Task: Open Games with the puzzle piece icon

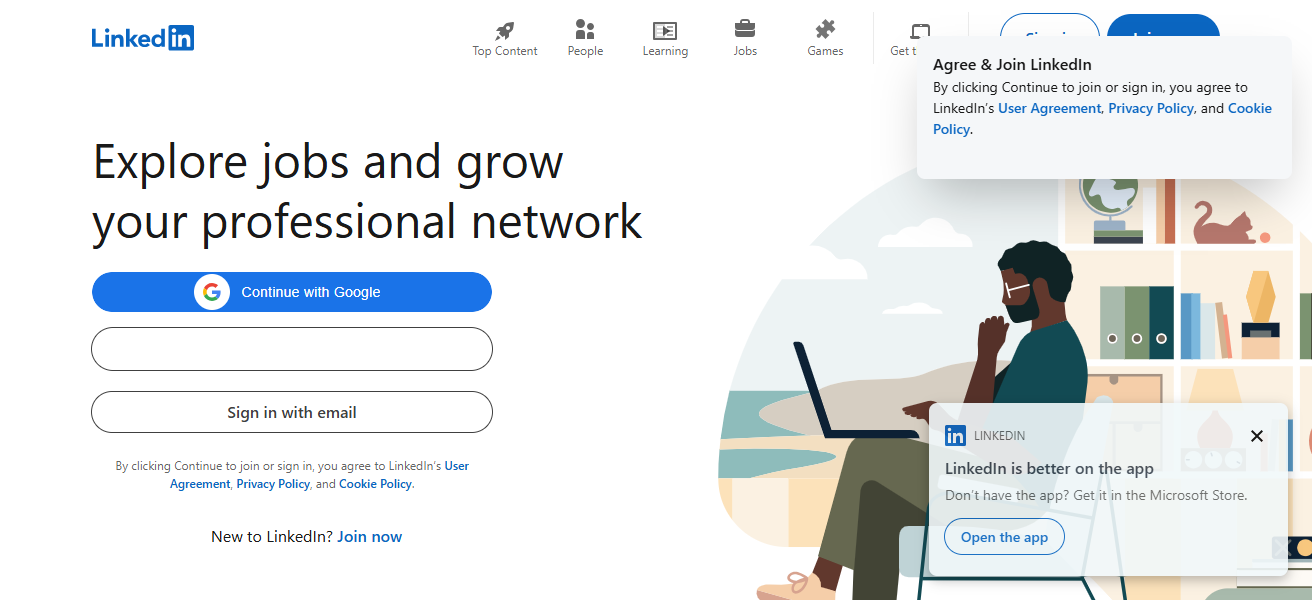Action: tap(825, 39)
